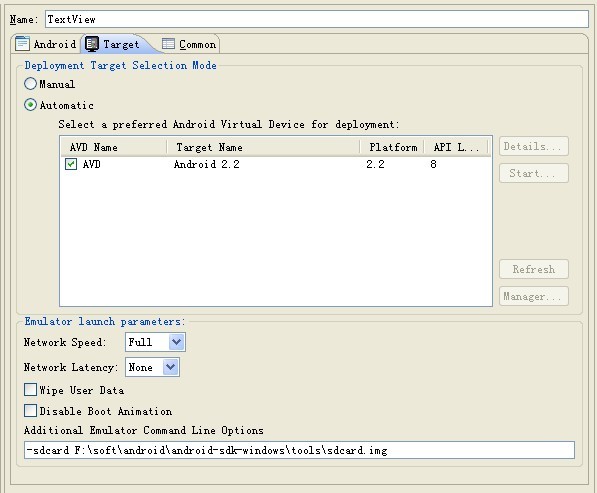Screen dimensions: 597x493
Task: Sort by AVD Name column header
Action: pos(114,147)
